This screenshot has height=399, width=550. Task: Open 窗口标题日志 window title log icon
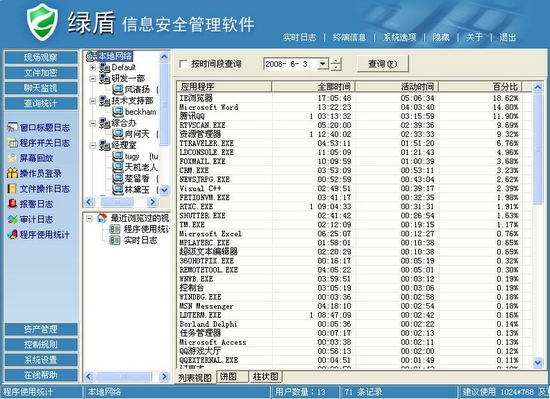coord(13,128)
